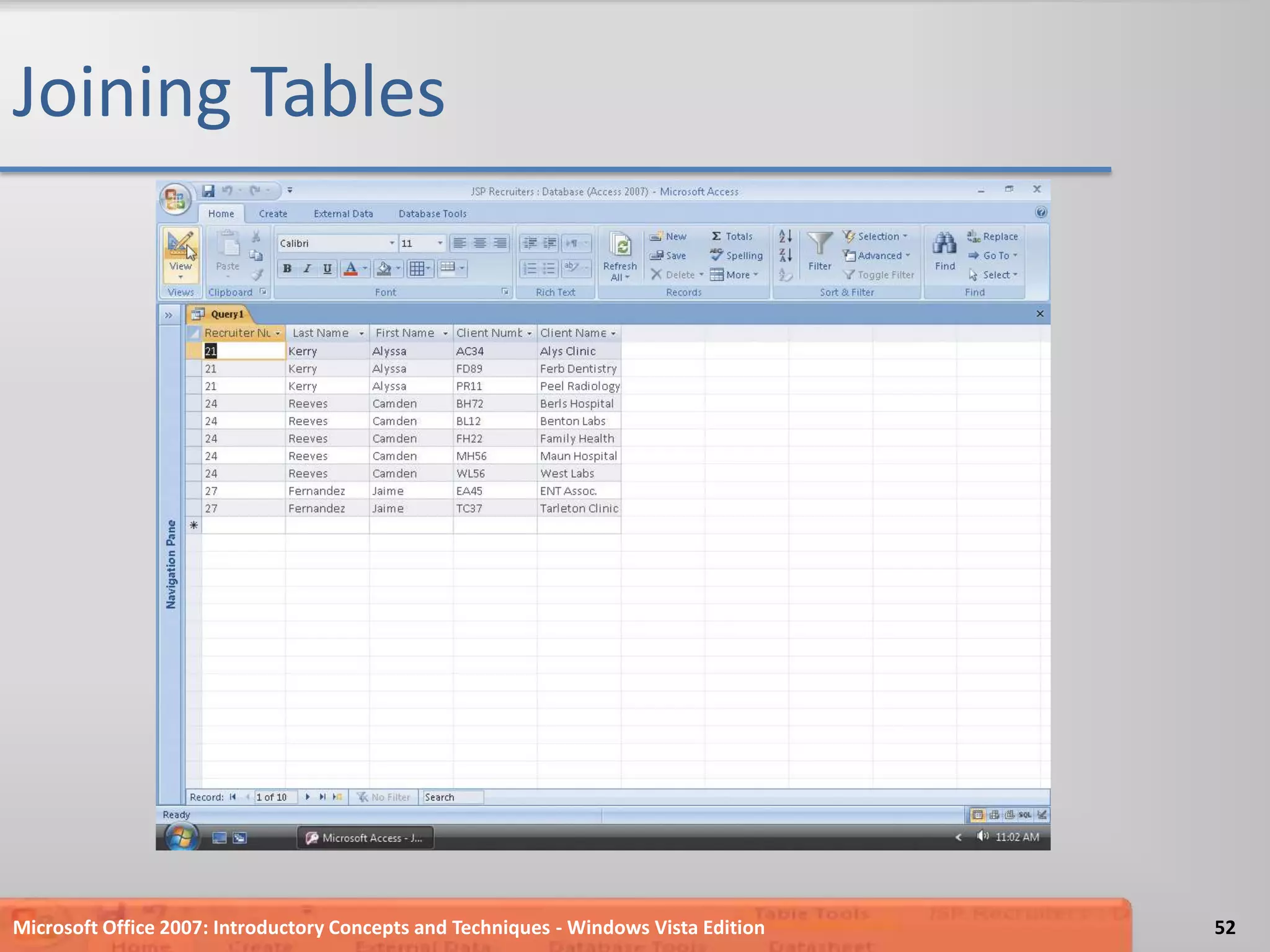Toggle the Totals row
The height and width of the screenshot is (952, 1270).
click(732, 236)
